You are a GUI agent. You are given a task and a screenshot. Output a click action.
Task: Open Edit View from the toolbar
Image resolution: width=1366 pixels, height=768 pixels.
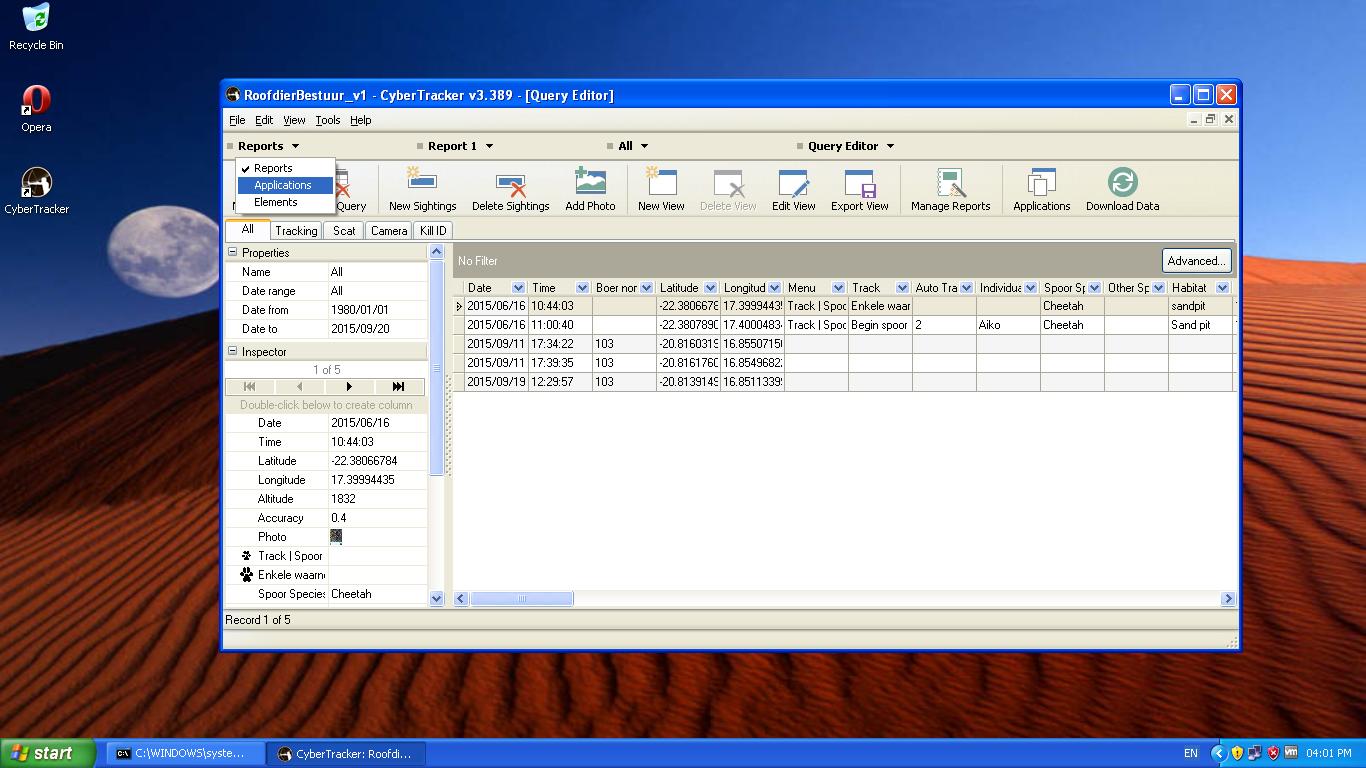coord(793,190)
